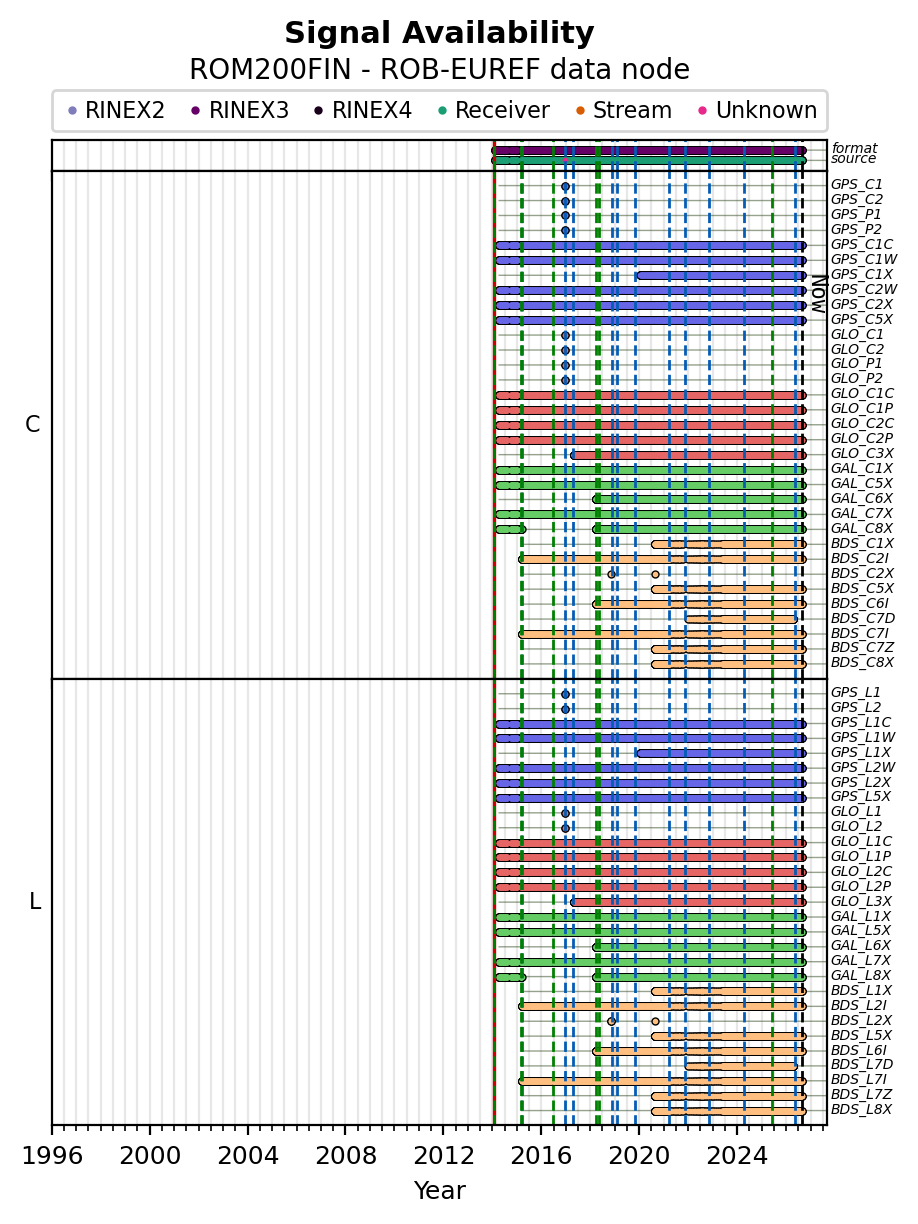Click the Signal Availability title
The width and height of the screenshot is (918, 1224).
coord(439,34)
